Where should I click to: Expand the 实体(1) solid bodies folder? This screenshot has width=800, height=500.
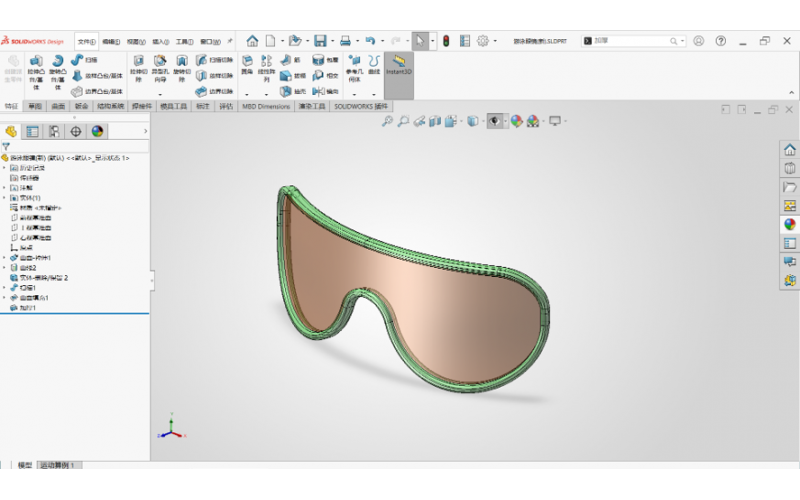click(x=5, y=198)
